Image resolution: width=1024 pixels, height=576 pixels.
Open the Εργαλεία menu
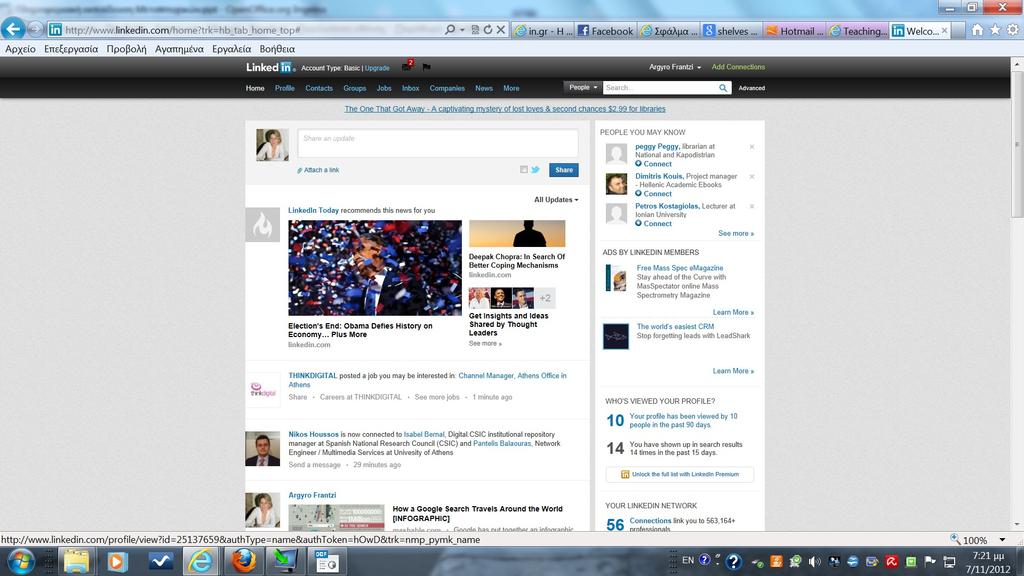[x=231, y=49]
